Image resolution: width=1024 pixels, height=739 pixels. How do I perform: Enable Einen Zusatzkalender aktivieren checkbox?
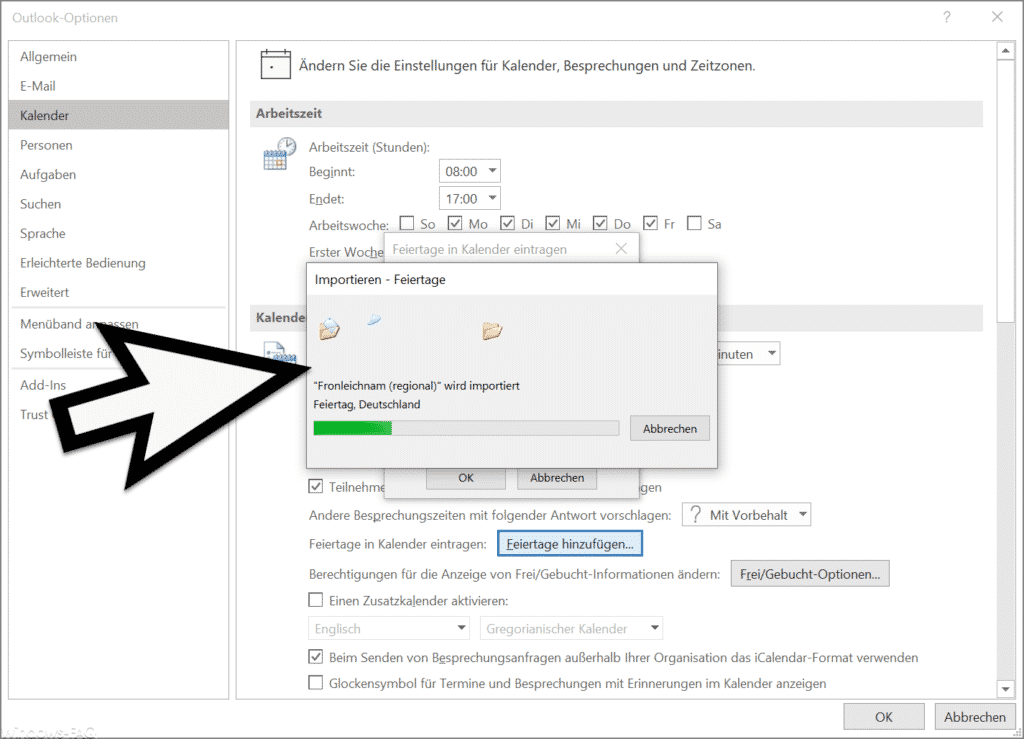click(x=315, y=600)
